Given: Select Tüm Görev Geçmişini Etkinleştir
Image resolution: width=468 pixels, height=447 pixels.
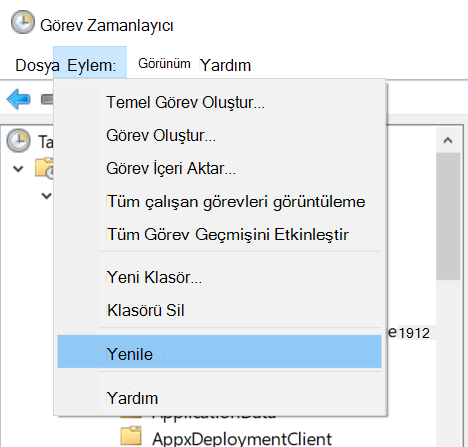Looking at the screenshot, I should click(x=219, y=234).
